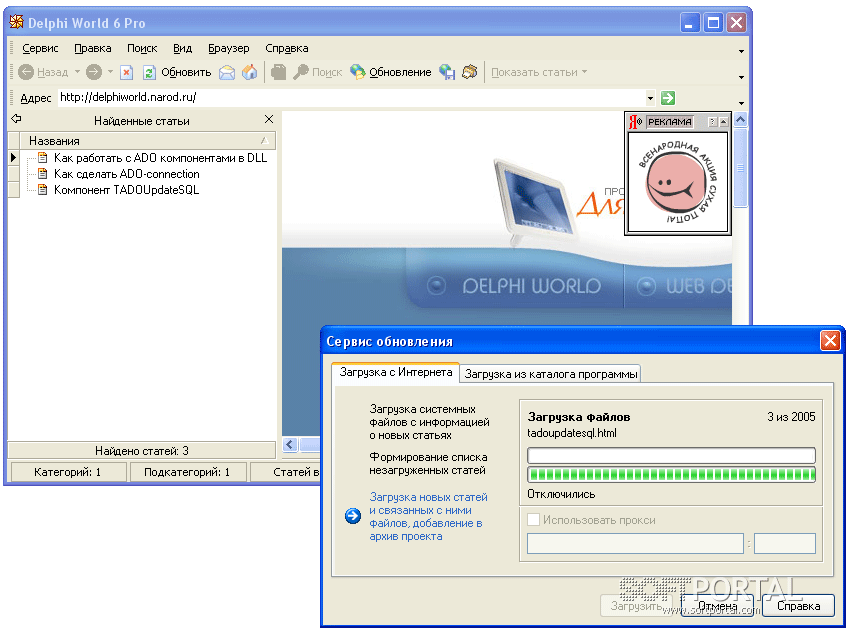Switch to Загрузка с Интернета tab
This screenshot has width=849, height=631.
(x=396, y=373)
